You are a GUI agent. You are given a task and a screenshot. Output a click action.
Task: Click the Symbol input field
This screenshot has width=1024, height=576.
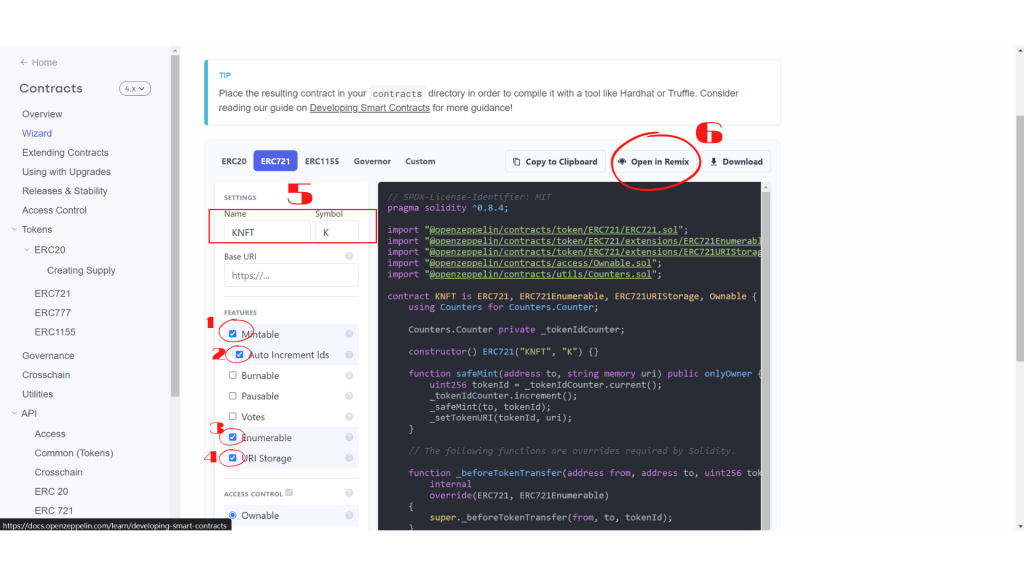coord(337,232)
